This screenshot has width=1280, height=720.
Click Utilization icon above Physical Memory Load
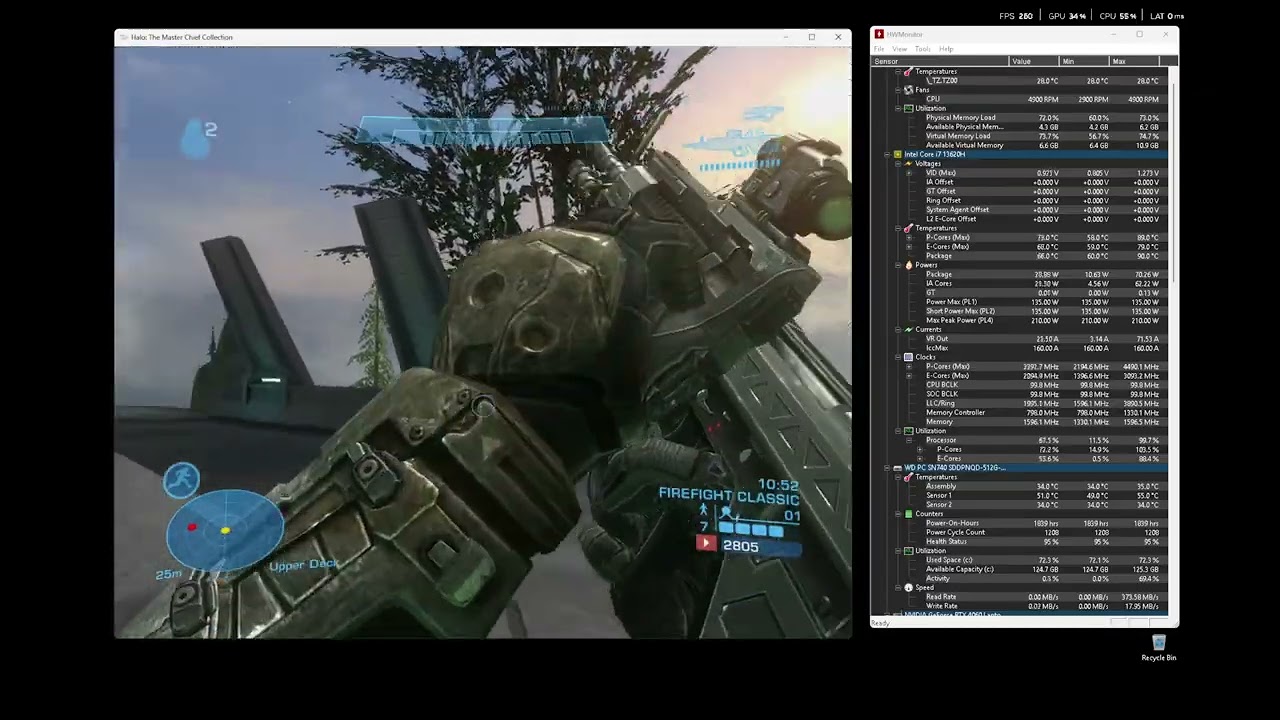tap(908, 108)
